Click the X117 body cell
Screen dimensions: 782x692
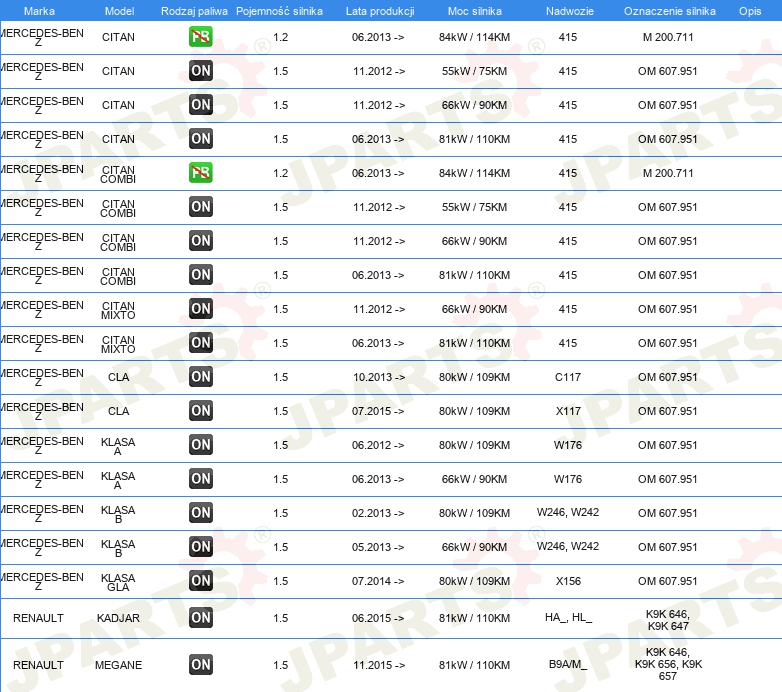pos(568,411)
